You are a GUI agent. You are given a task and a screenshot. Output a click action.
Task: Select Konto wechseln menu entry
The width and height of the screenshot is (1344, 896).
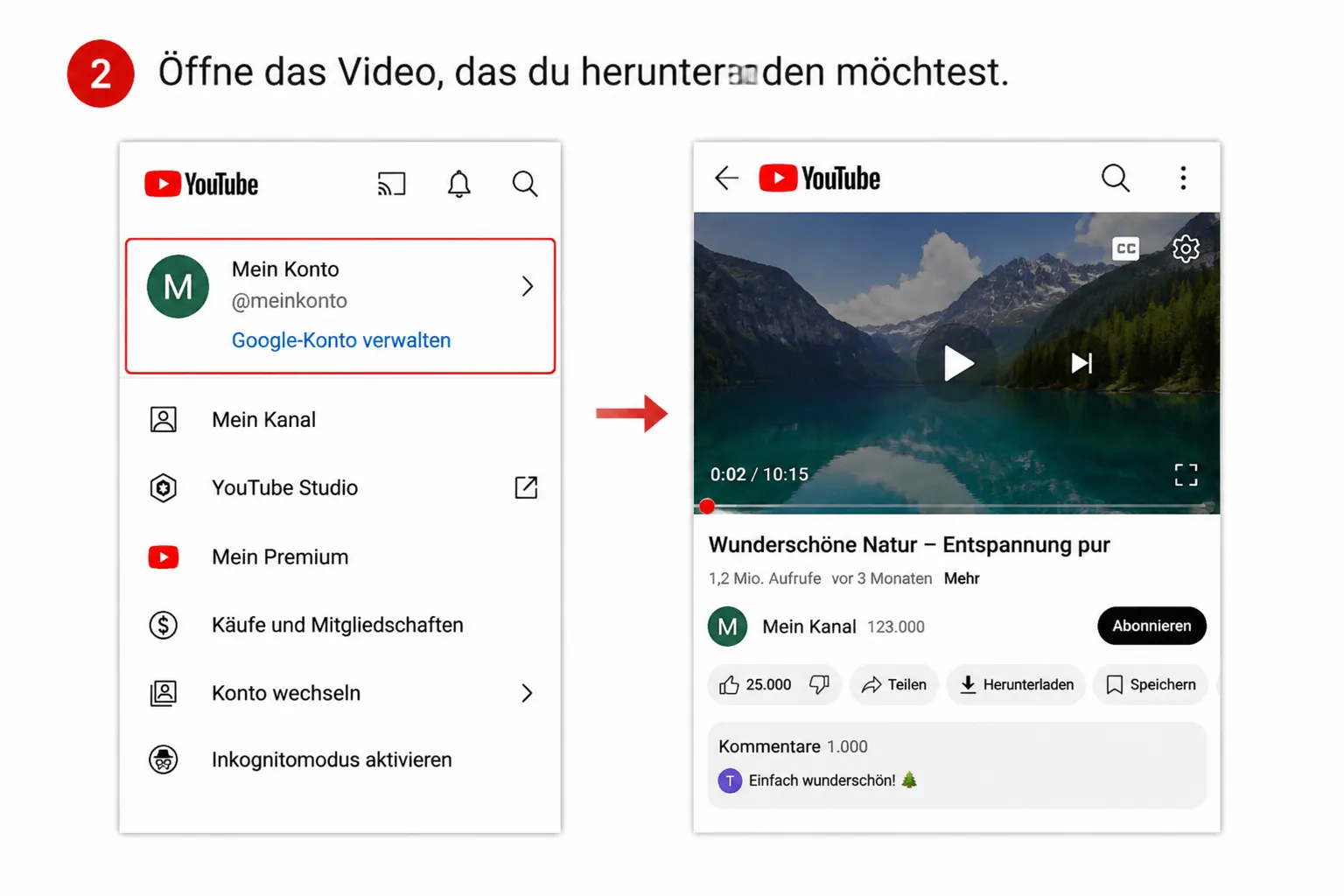[340, 693]
